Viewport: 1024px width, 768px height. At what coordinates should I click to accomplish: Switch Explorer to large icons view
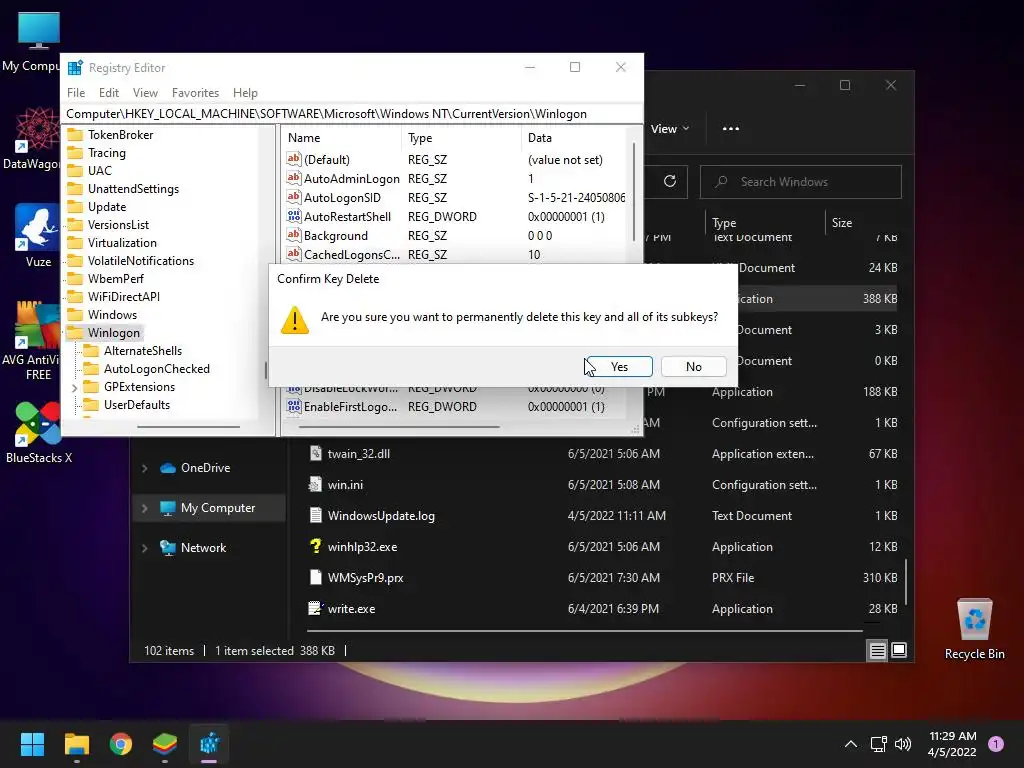coord(899,650)
